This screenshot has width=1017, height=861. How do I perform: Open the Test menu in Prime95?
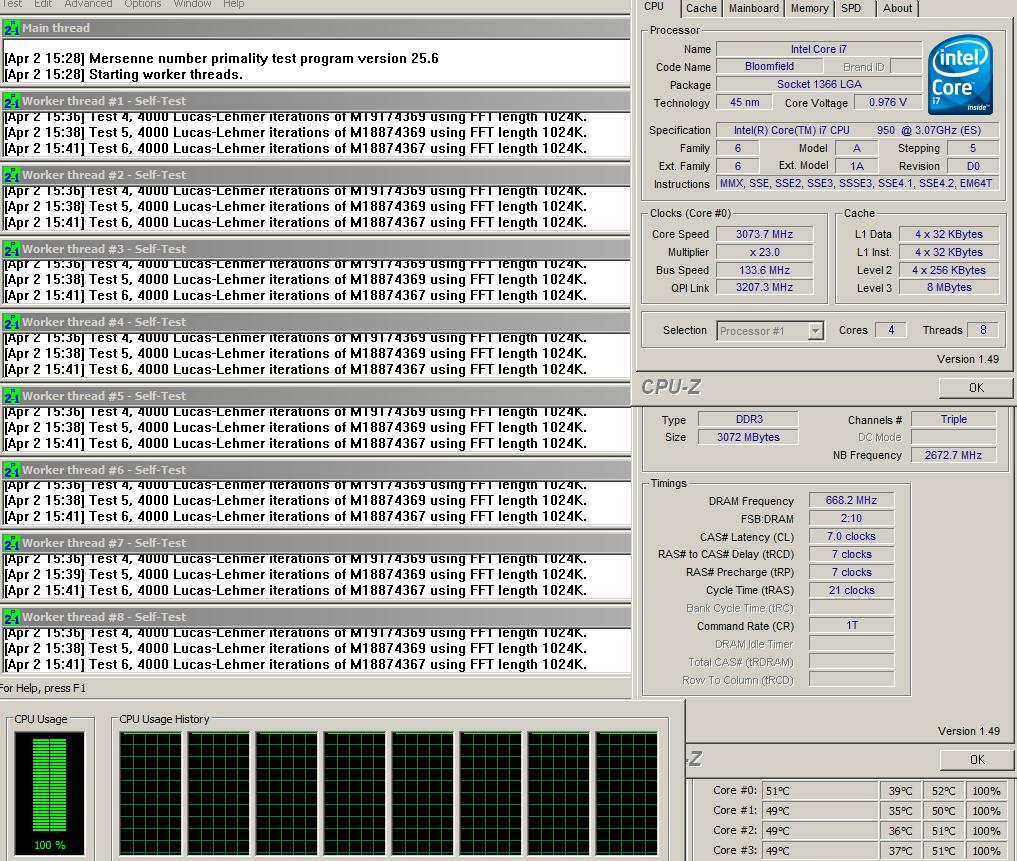coord(12,4)
